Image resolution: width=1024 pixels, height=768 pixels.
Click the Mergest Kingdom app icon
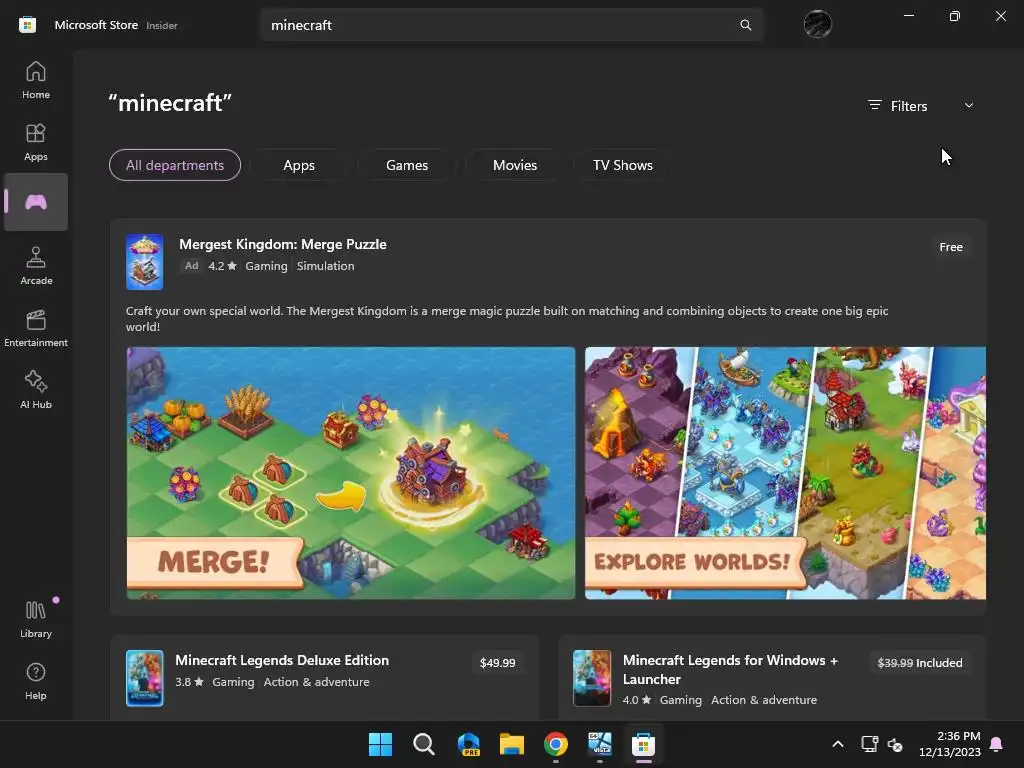144,262
